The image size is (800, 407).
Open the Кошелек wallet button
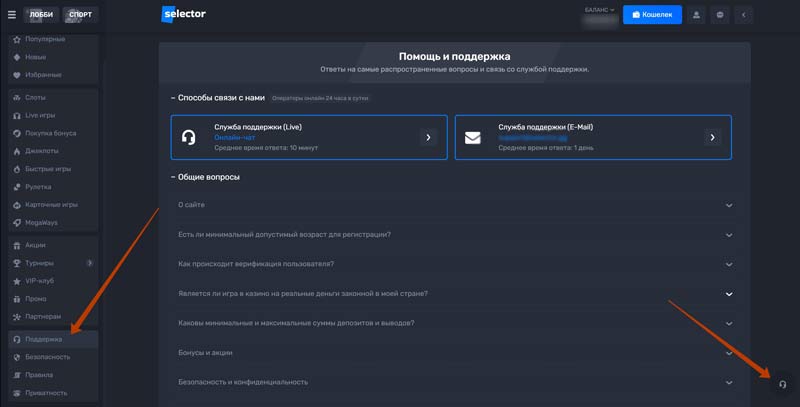[652, 15]
